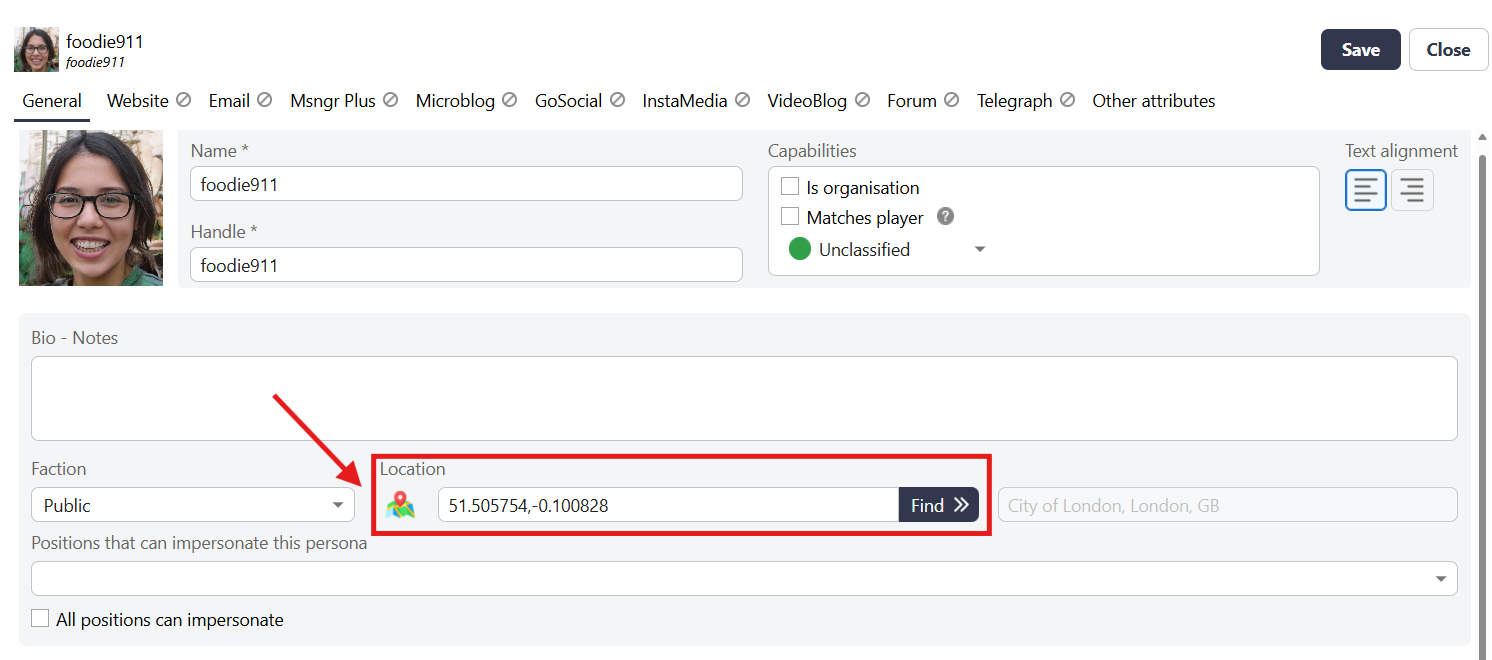Align text to the right
Viewport: 1492px width, 660px height.
pyautogui.click(x=1412, y=190)
